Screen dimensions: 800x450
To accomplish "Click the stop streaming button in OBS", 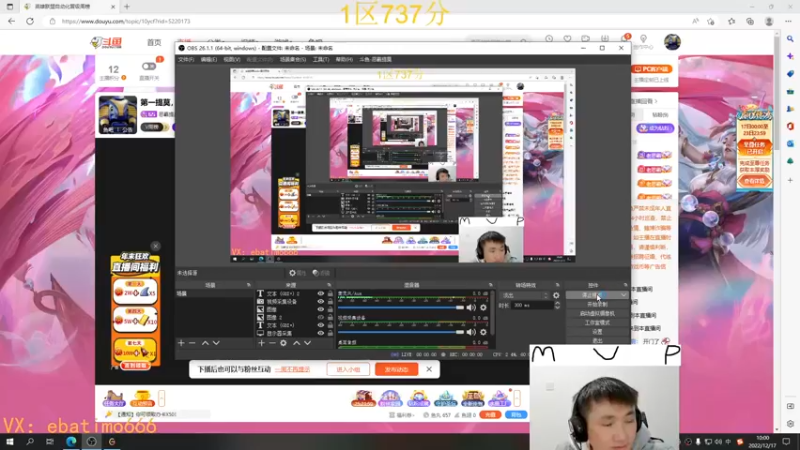I will pyautogui.click(x=592, y=295).
